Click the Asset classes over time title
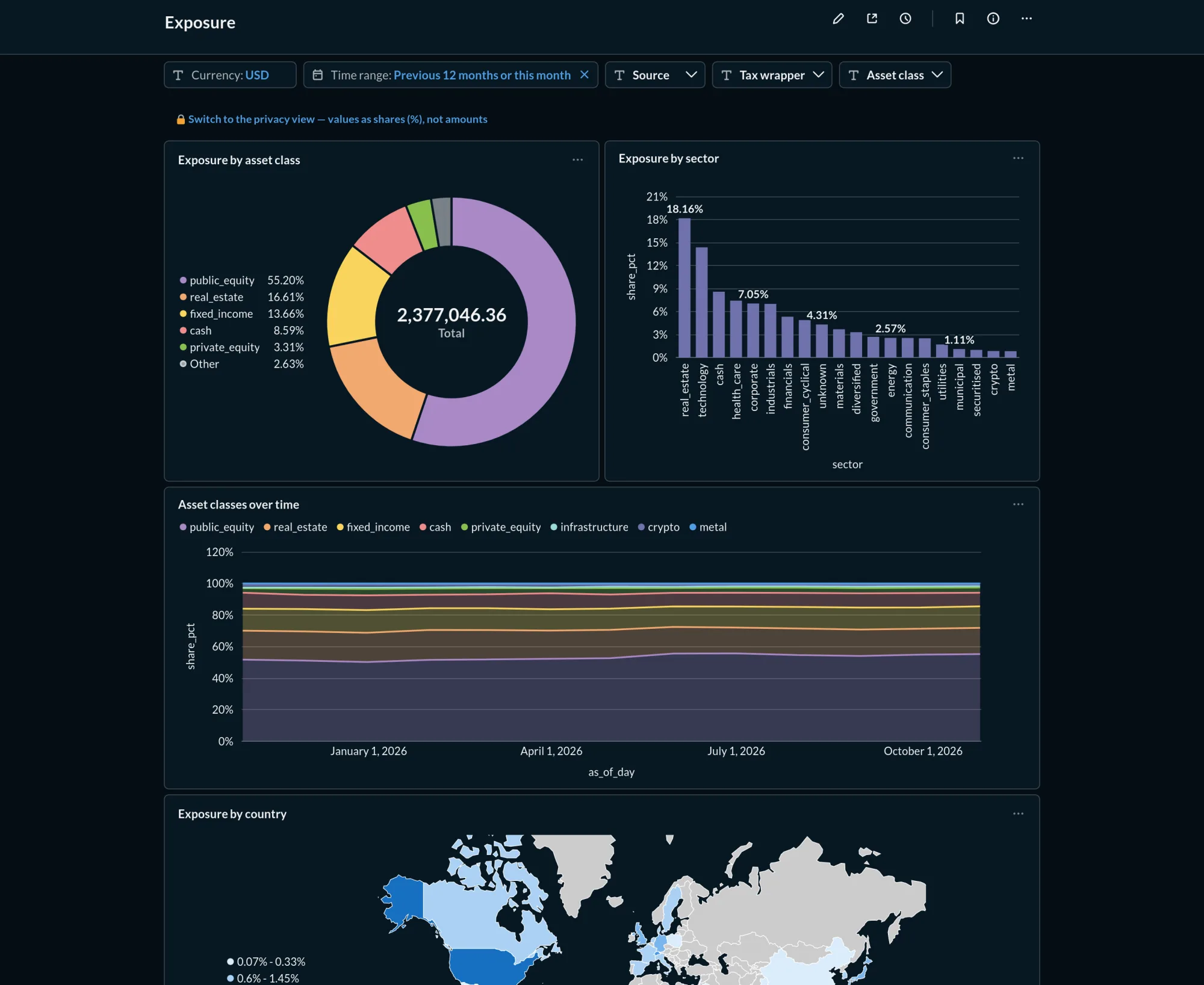Image resolution: width=1204 pixels, height=985 pixels. 238,504
